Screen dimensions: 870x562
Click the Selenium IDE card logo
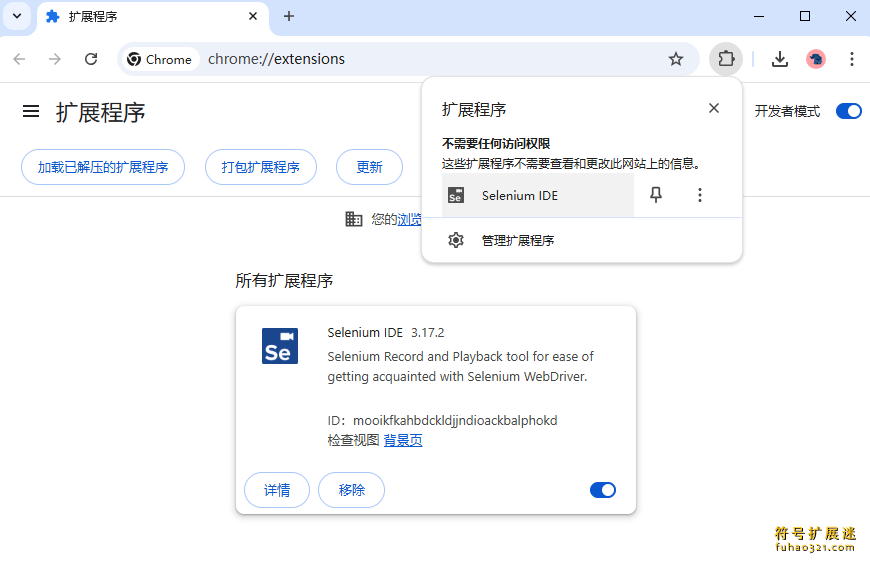[280, 346]
